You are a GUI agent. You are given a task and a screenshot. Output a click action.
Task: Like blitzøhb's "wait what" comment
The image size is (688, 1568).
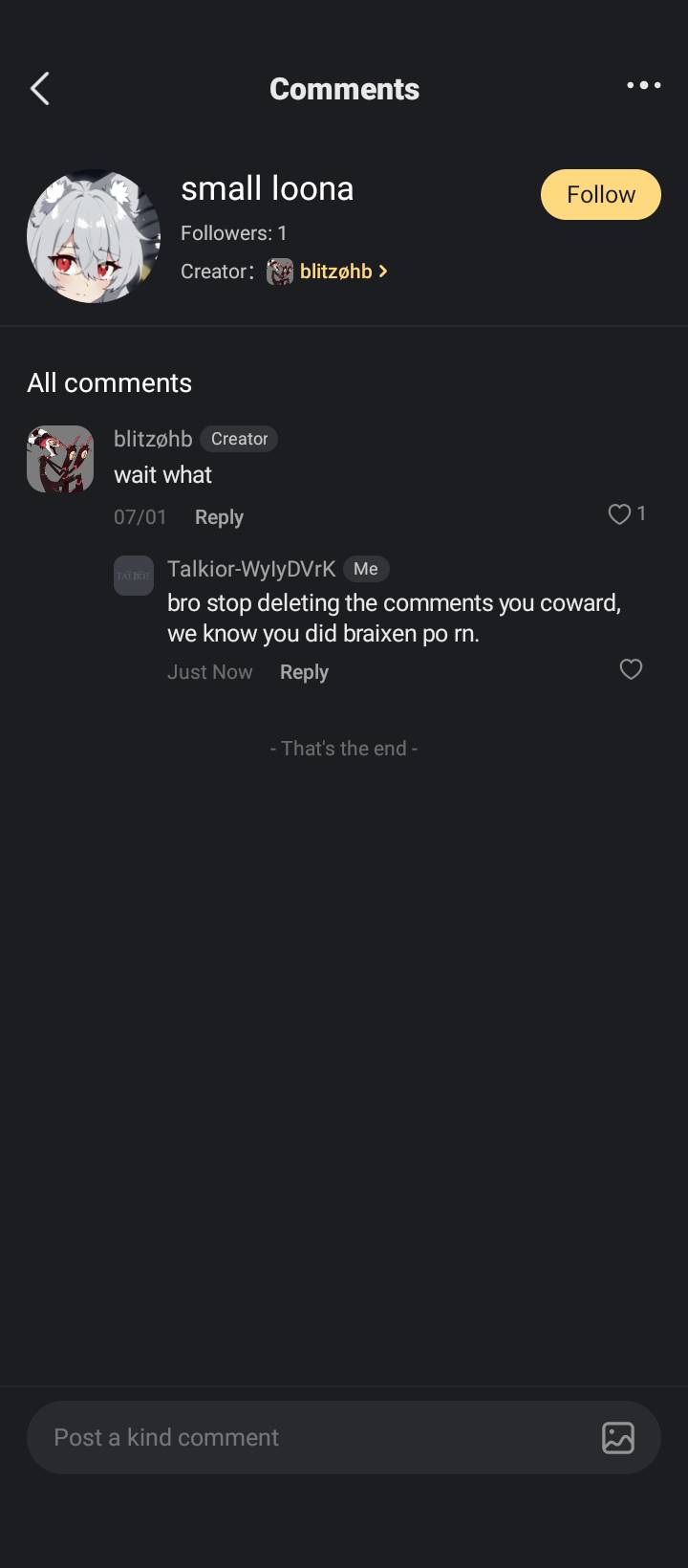click(619, 514)
